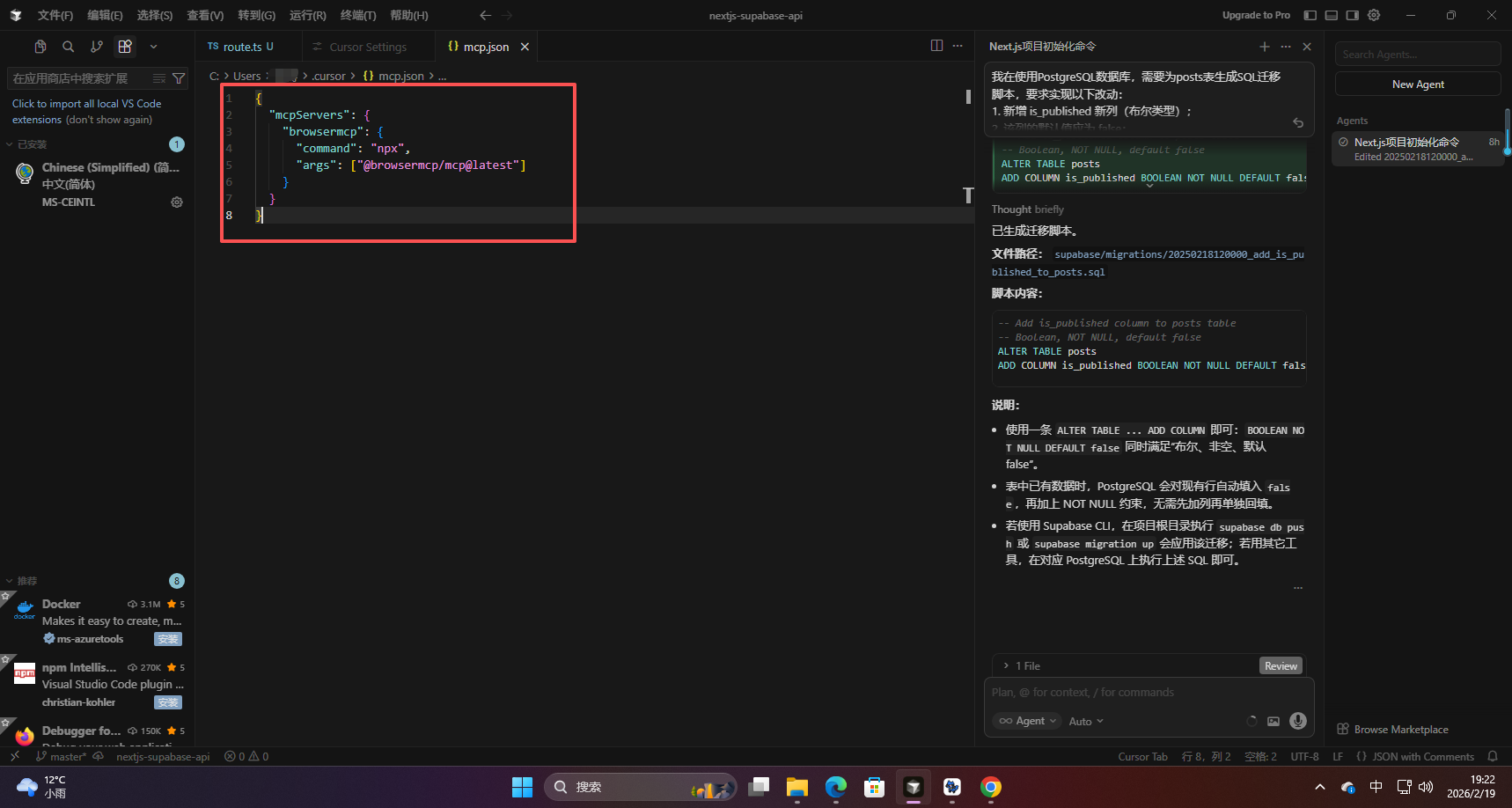Start voice input with microphone icon

pos(1297,721)
